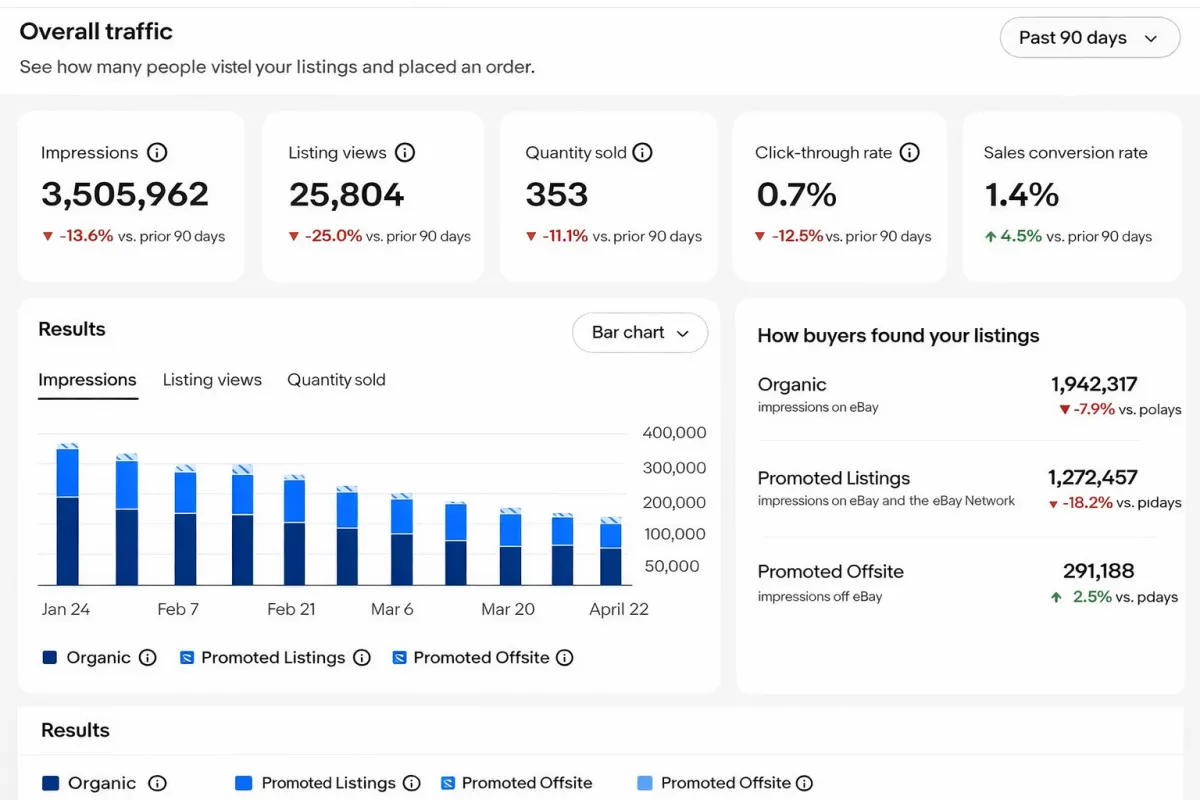Click the Click-through rate info icon
This screenshot has height=800, width=1200.
(x=910, y=153)
